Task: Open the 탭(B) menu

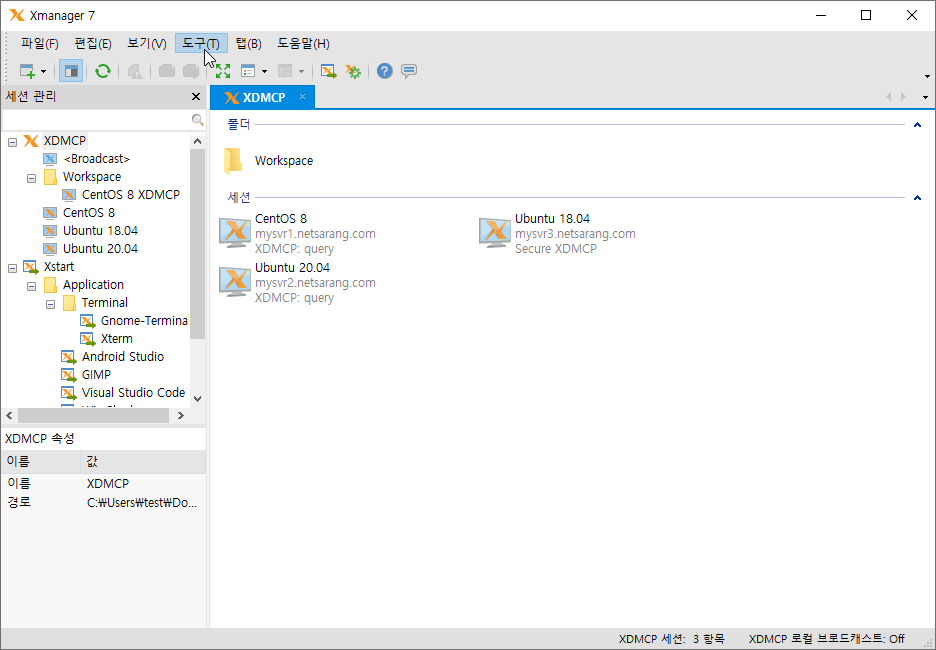Action: point(248,44)
